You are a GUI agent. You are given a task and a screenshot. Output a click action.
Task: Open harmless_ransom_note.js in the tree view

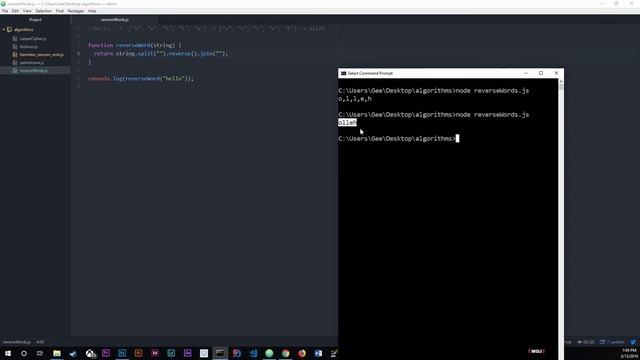click(42, 55)
